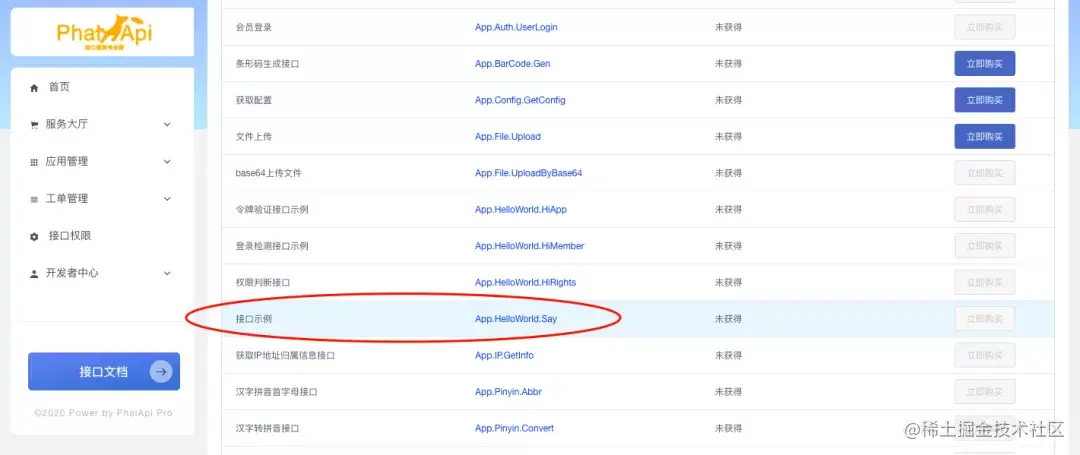Open App.File.UploadByBase64 link
1080x455 pixels.
click(528, 173)
